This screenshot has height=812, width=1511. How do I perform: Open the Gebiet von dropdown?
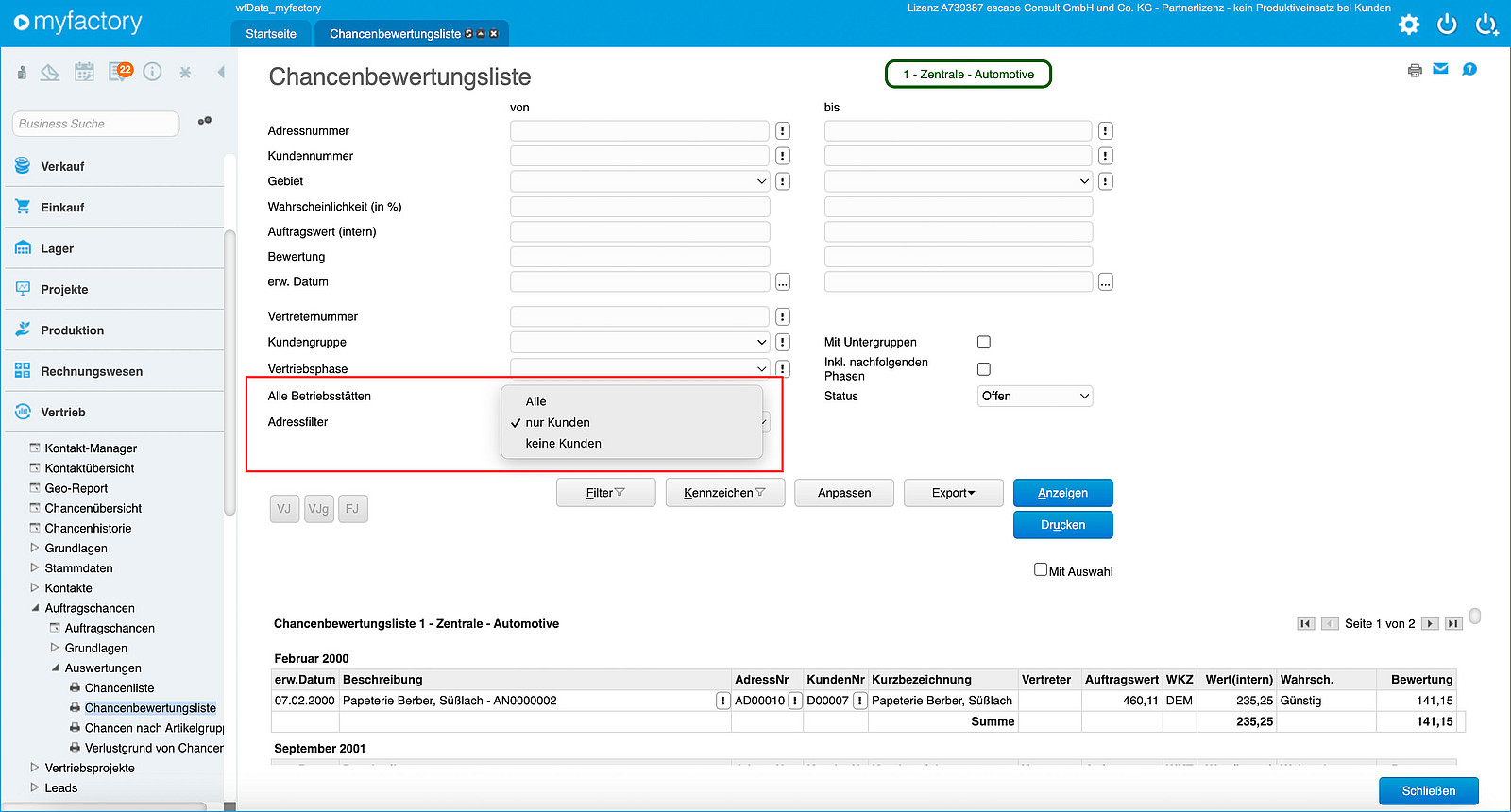click(640, 181)
